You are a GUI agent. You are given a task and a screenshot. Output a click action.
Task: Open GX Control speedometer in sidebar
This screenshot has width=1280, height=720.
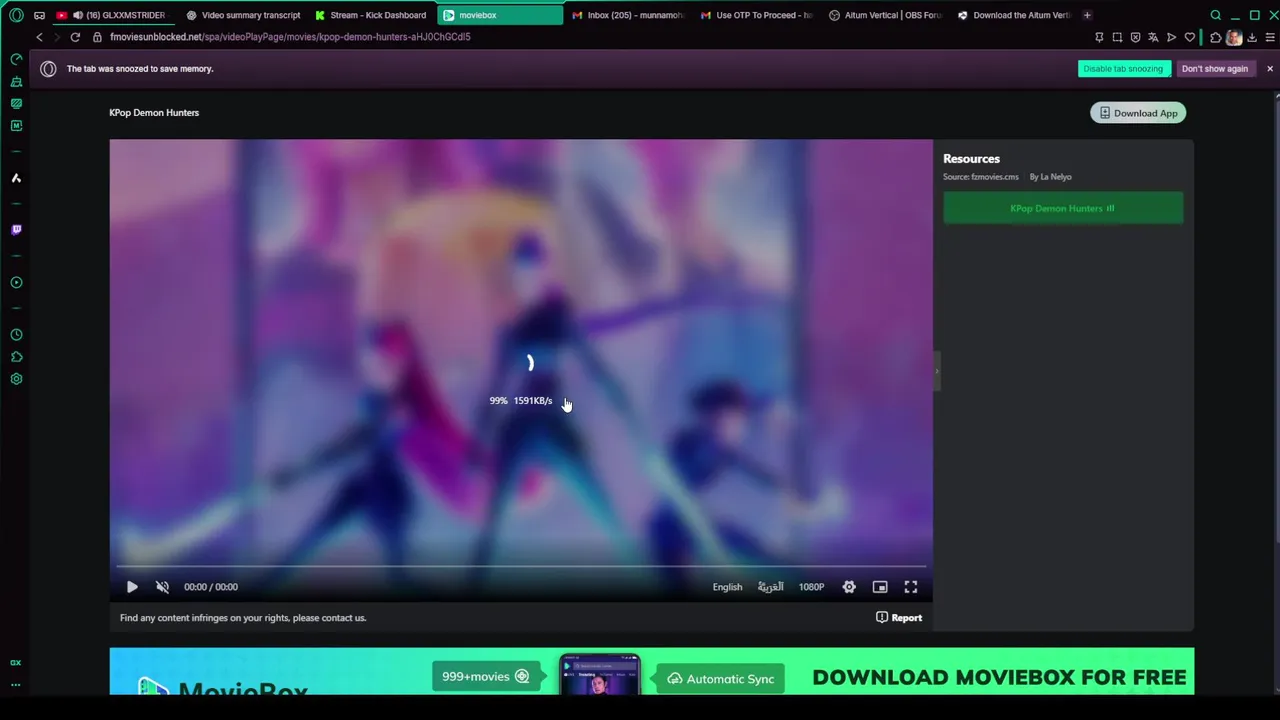tap(16, 59)
